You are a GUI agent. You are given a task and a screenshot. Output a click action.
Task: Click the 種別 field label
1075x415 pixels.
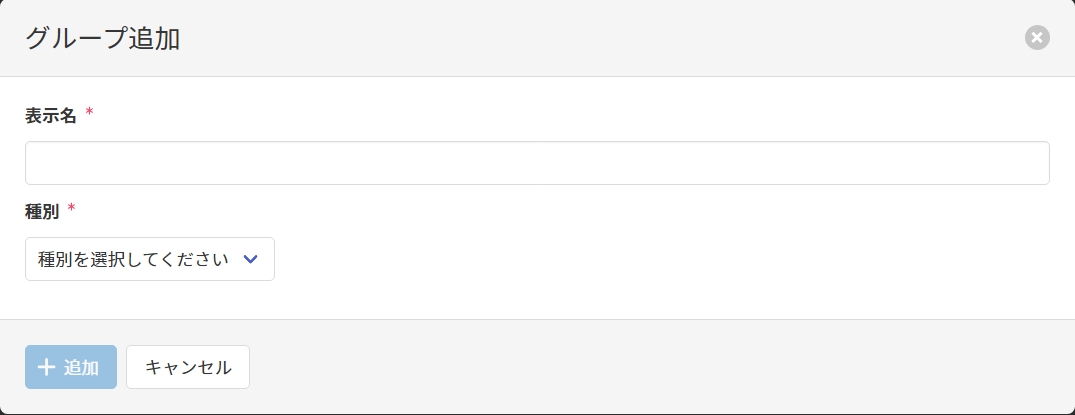pyautogui.click(x=42, y=212)
